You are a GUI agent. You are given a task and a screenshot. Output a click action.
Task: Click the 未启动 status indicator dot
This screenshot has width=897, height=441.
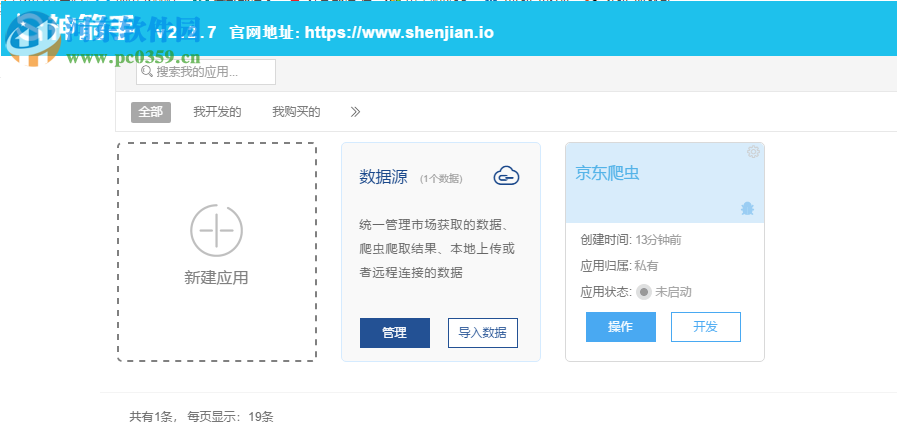(644, 292)
